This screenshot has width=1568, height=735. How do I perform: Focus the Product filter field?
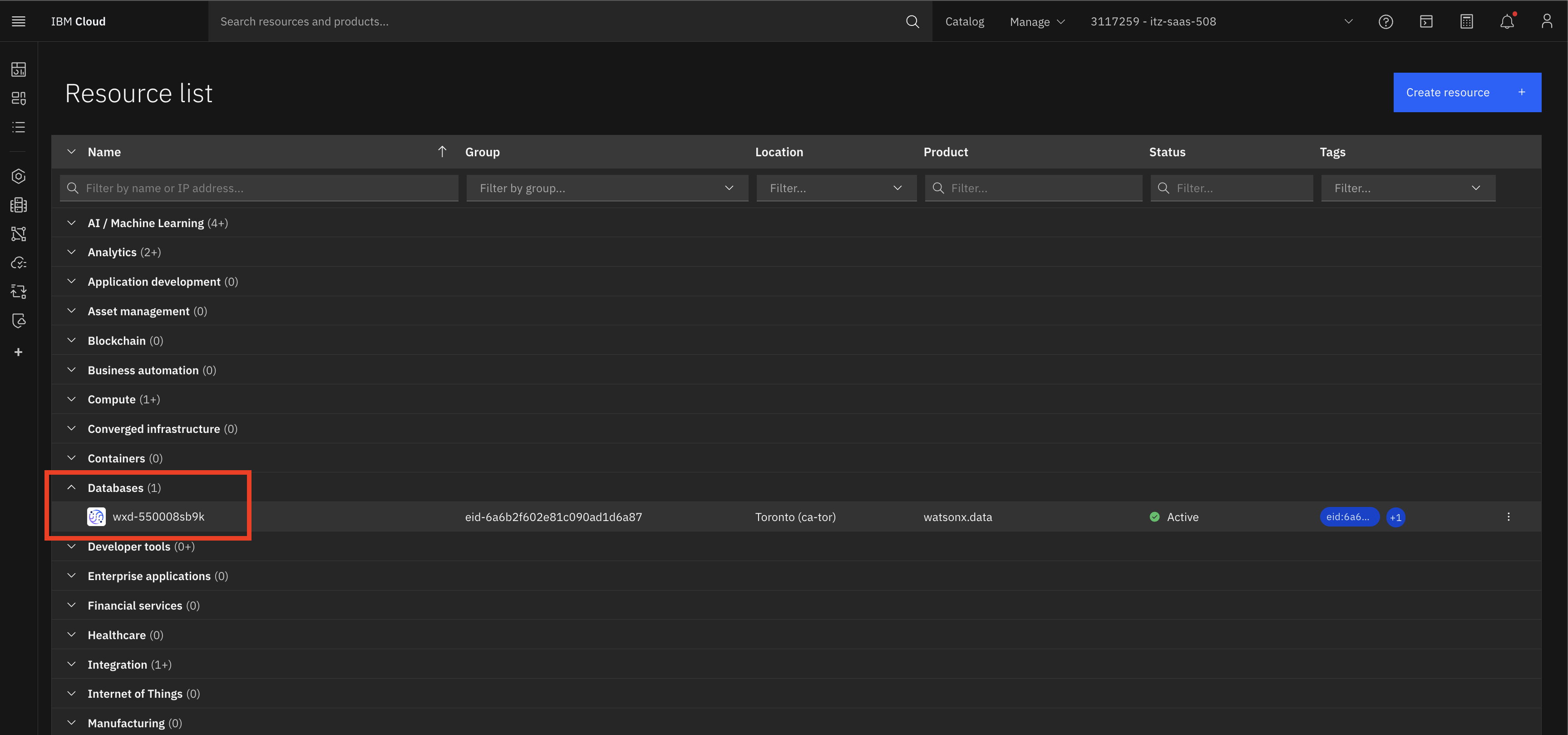point(1033,188)
